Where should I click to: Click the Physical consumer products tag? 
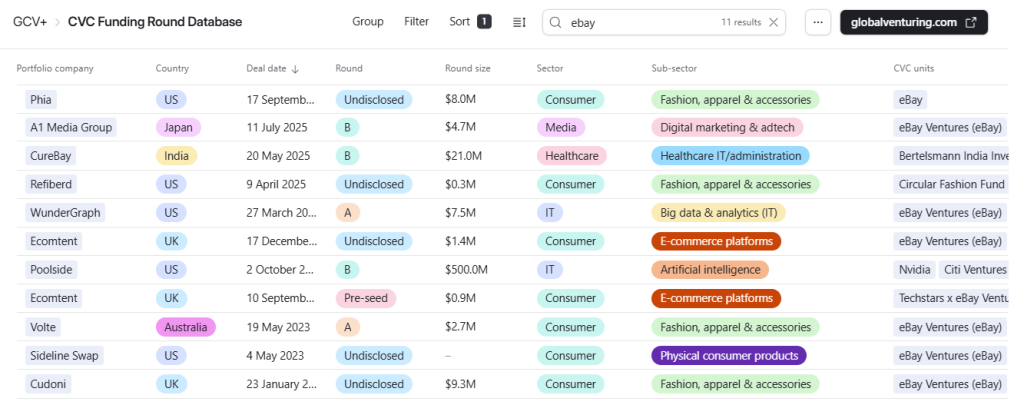(728, 355)
